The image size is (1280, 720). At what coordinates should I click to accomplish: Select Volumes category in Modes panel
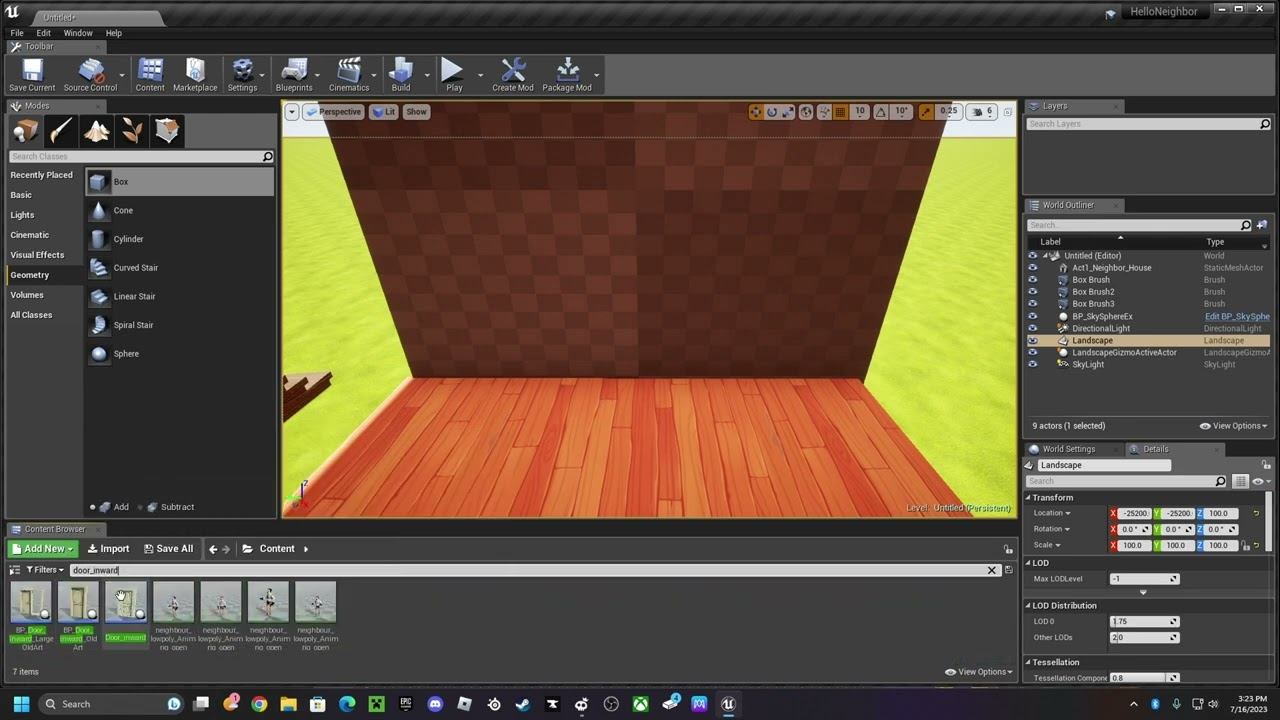click(27, 295)
